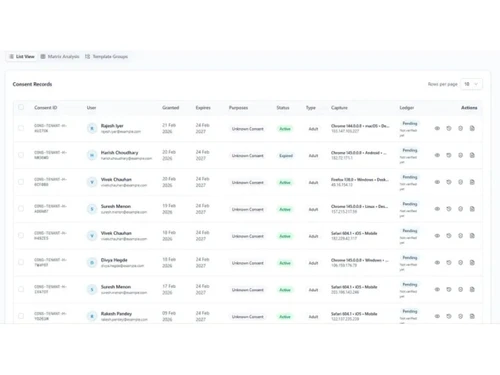Open the Matrix Analysis tab
Screen dimensions: 500x375
(x=60, y=57)
